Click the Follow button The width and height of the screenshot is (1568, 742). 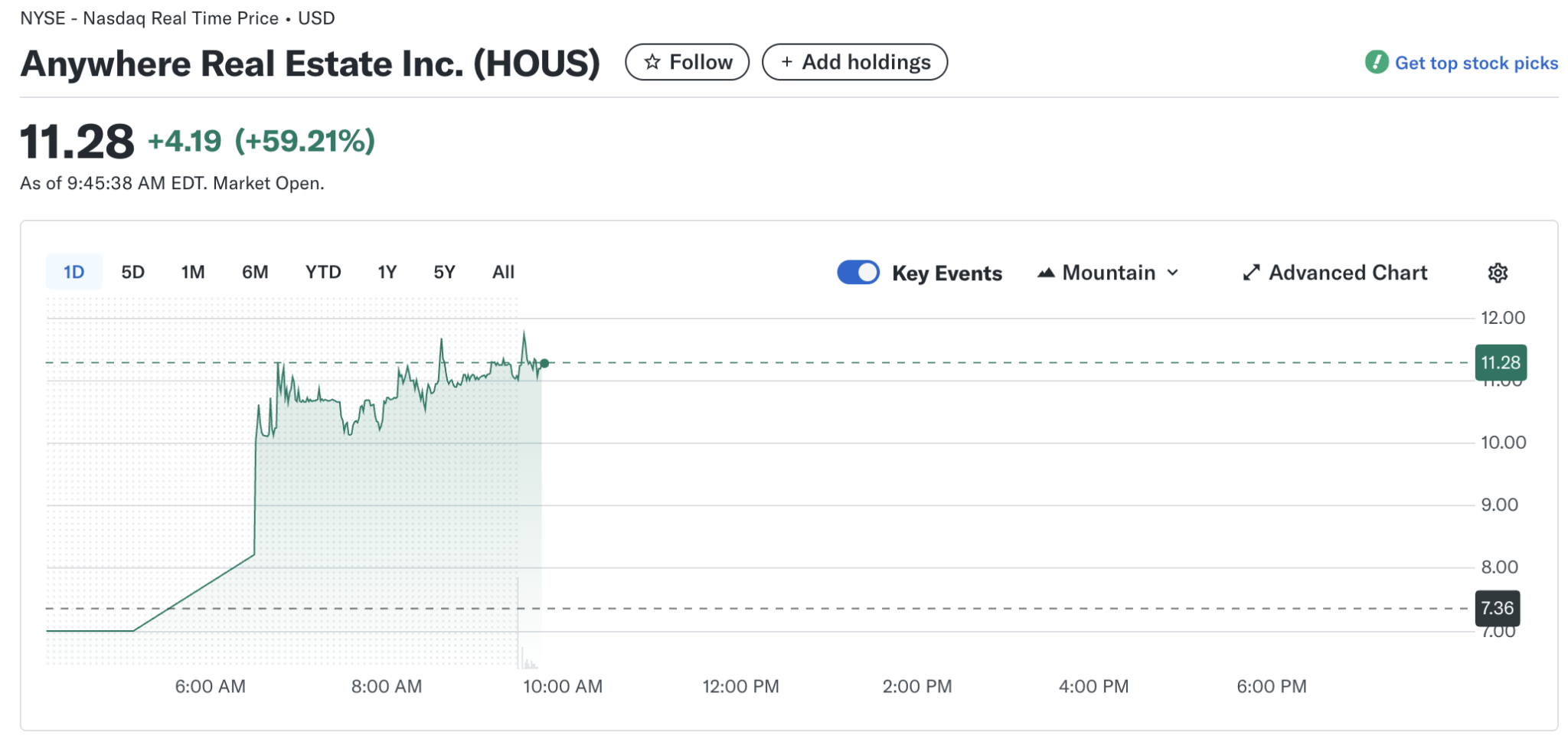(687, 62)
